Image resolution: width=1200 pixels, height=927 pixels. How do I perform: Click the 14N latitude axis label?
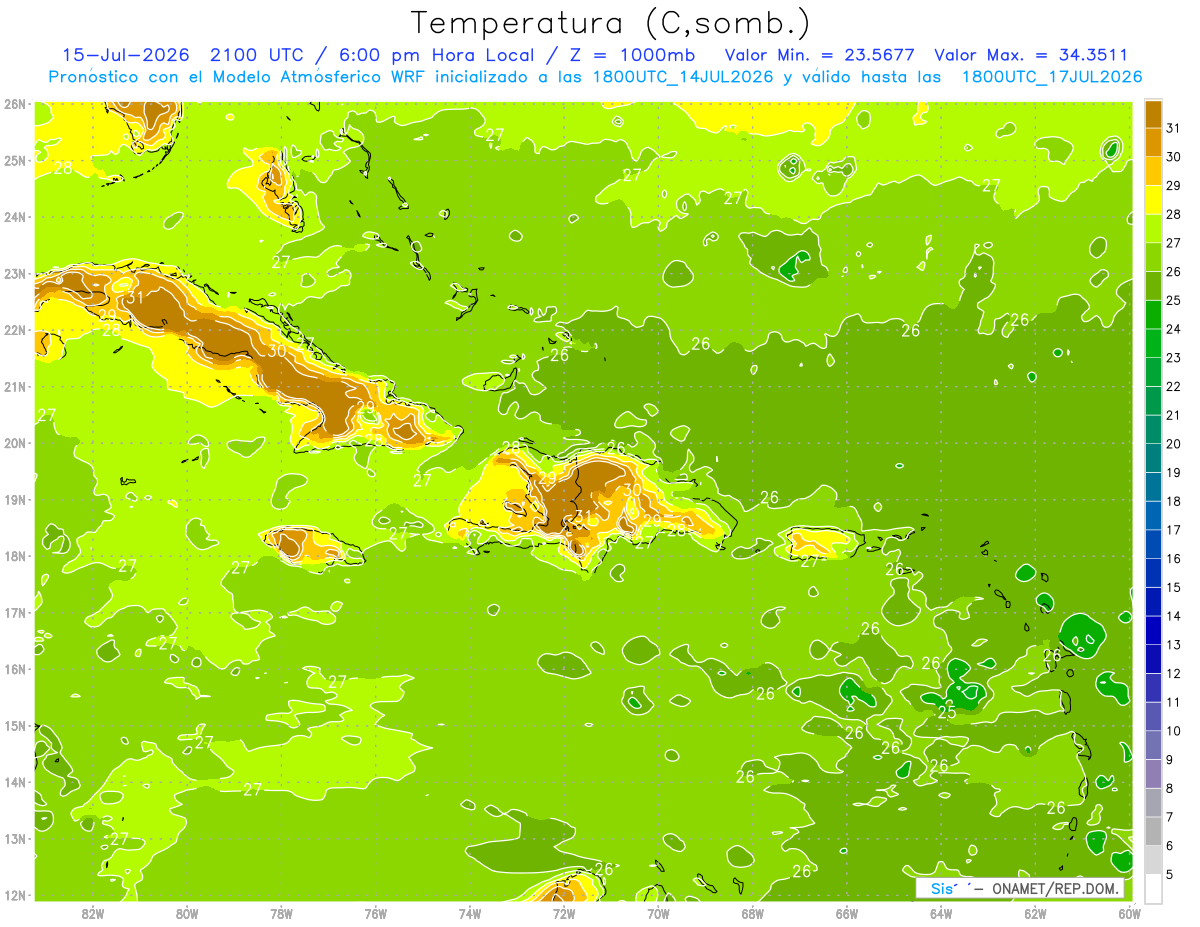15,782
